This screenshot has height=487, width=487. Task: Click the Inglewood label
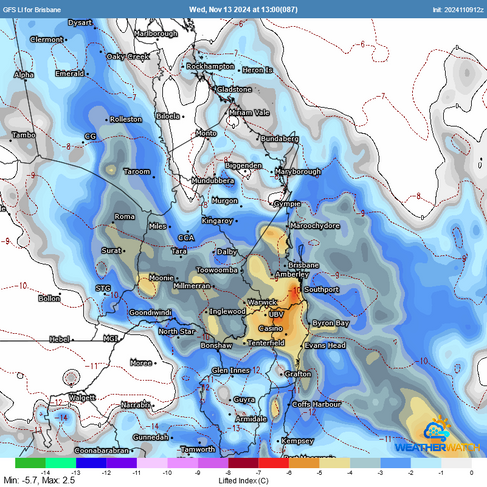[227, 311]
